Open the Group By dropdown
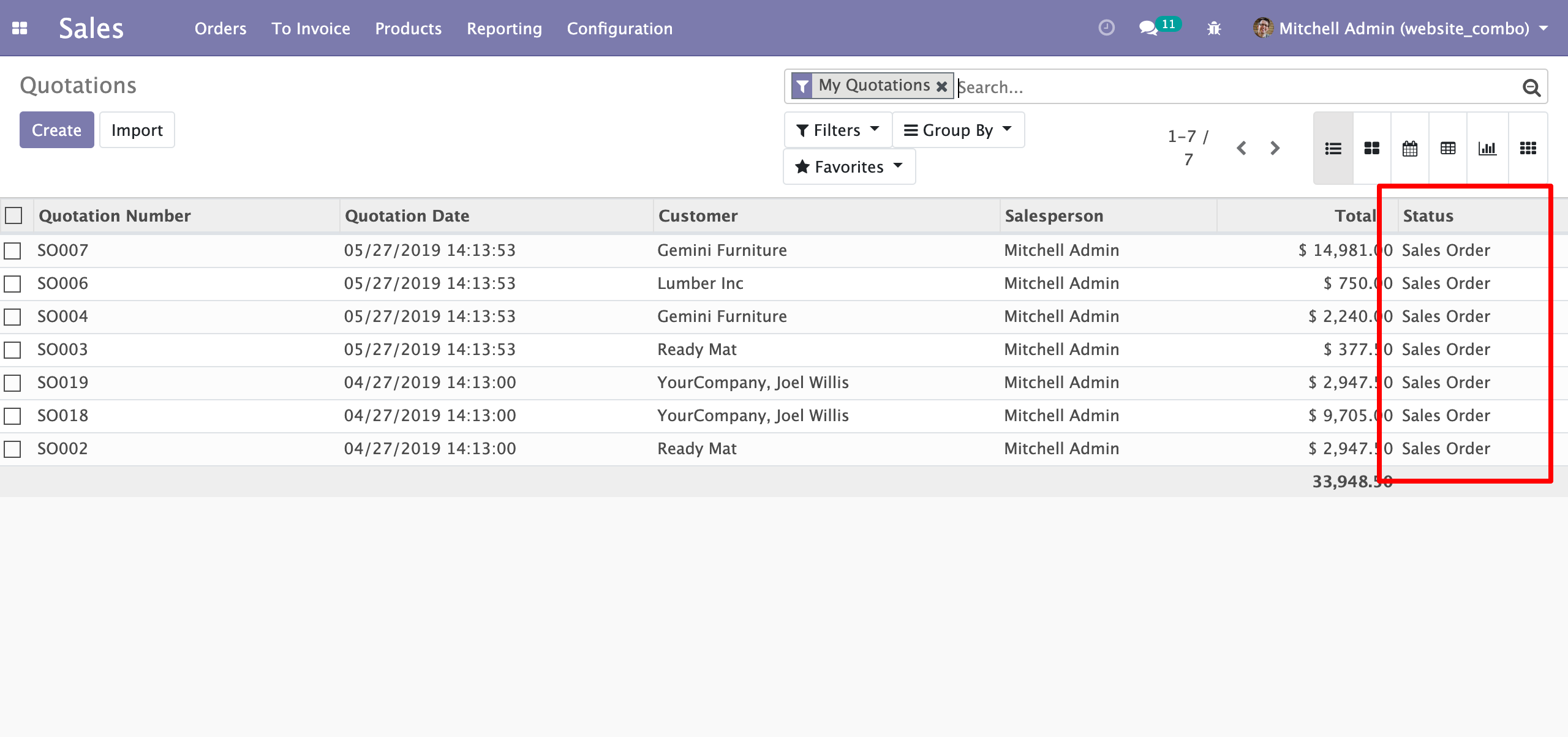1568x737 pixels. coord(958,130)
